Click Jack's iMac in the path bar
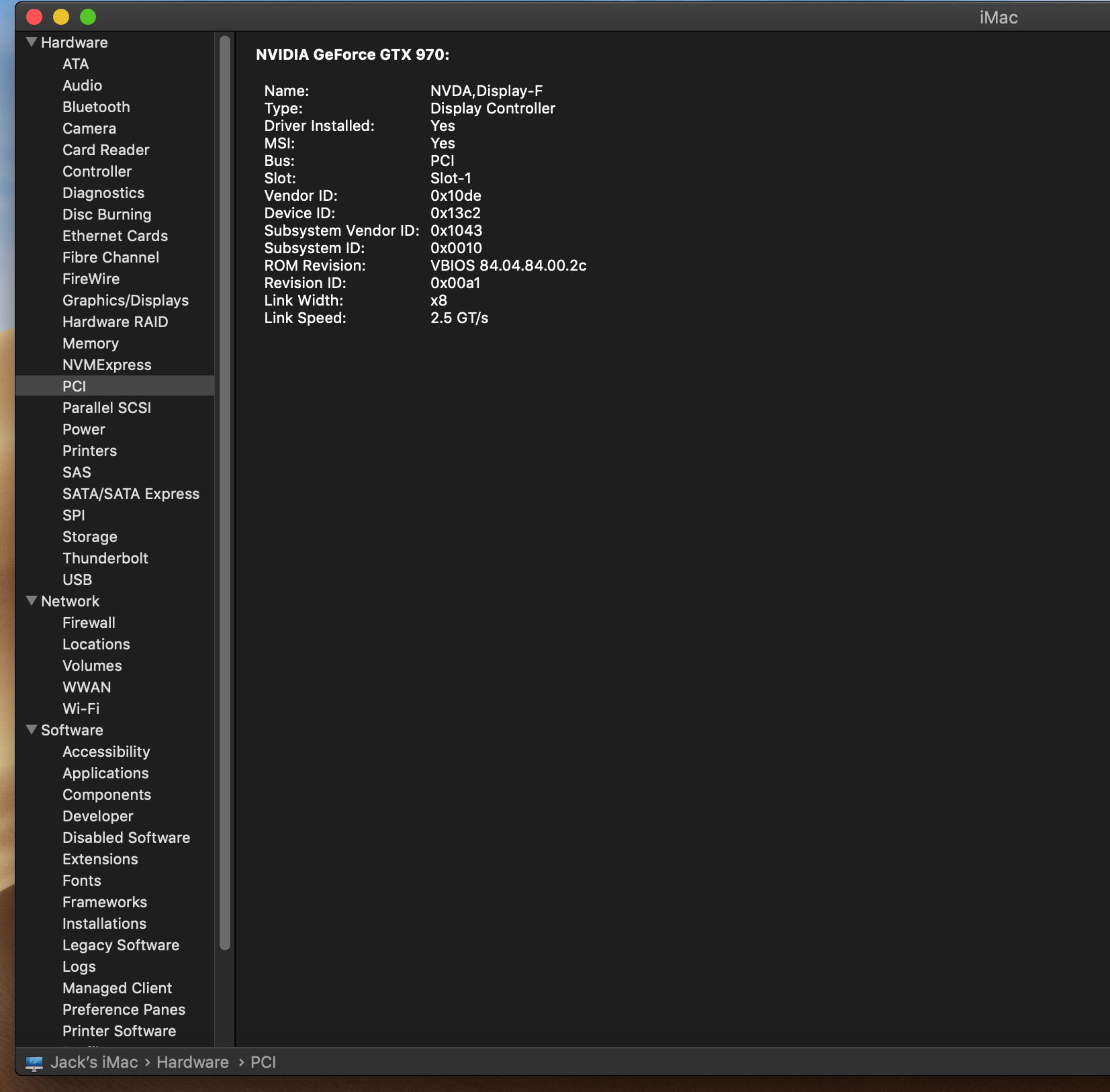 pyautogui.click(x=94, y=1062)
